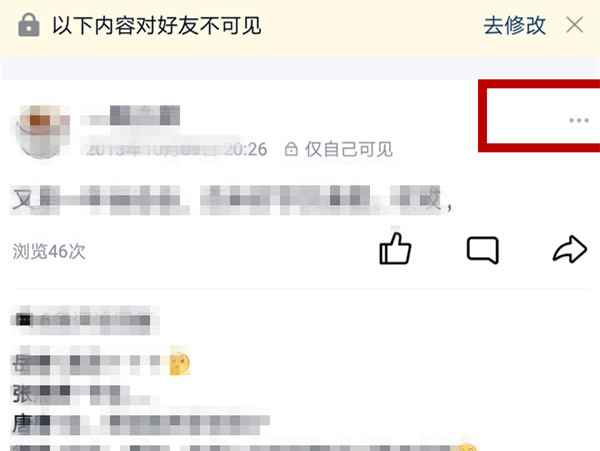This screenshot has height=451, width=600.
Task: Tap the user's avatar picture
Action: click(42, 131)
